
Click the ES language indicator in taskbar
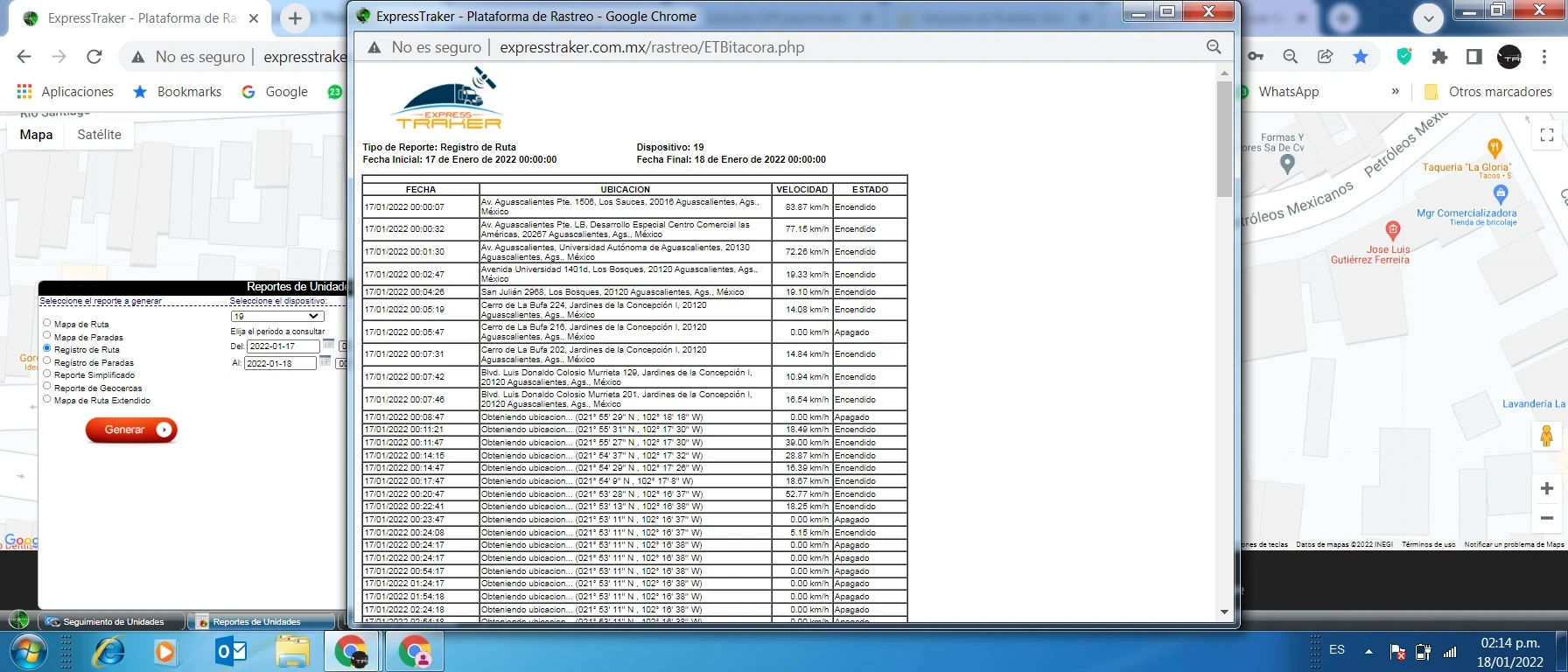click(x=1337, y=649)
